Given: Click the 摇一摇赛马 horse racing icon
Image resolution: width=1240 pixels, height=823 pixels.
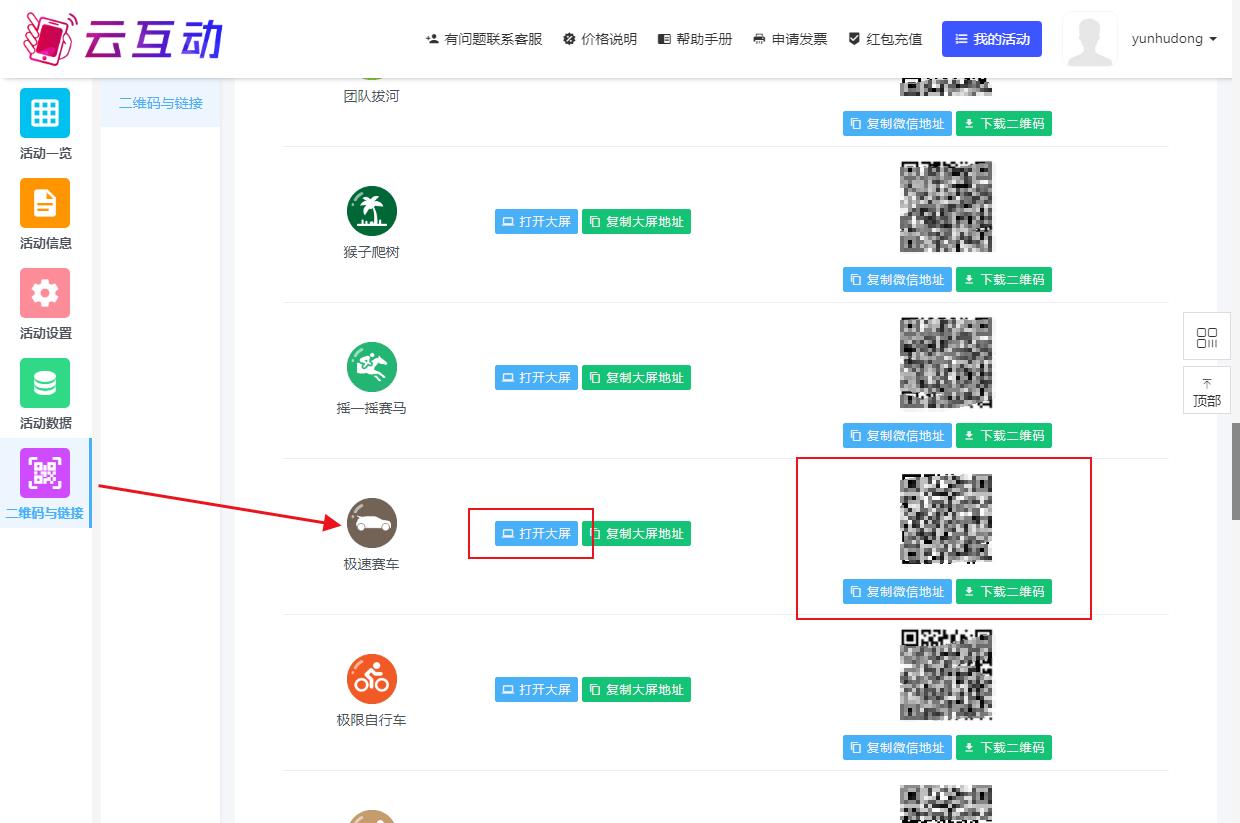Looking at the screenshot, I should pyautogui.click(x=371, y=368).
